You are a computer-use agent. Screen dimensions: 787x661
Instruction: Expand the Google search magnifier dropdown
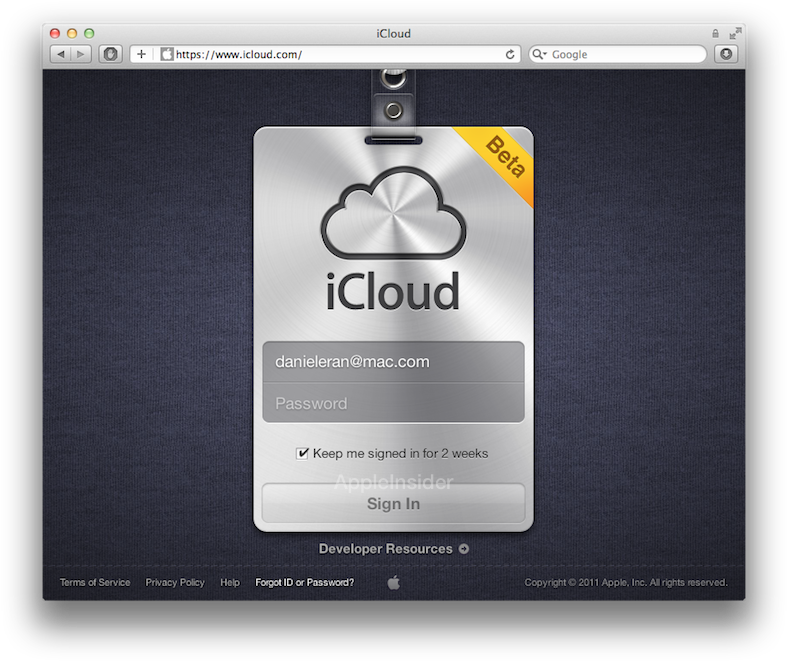pyautogui.click(x=539, y=54)
